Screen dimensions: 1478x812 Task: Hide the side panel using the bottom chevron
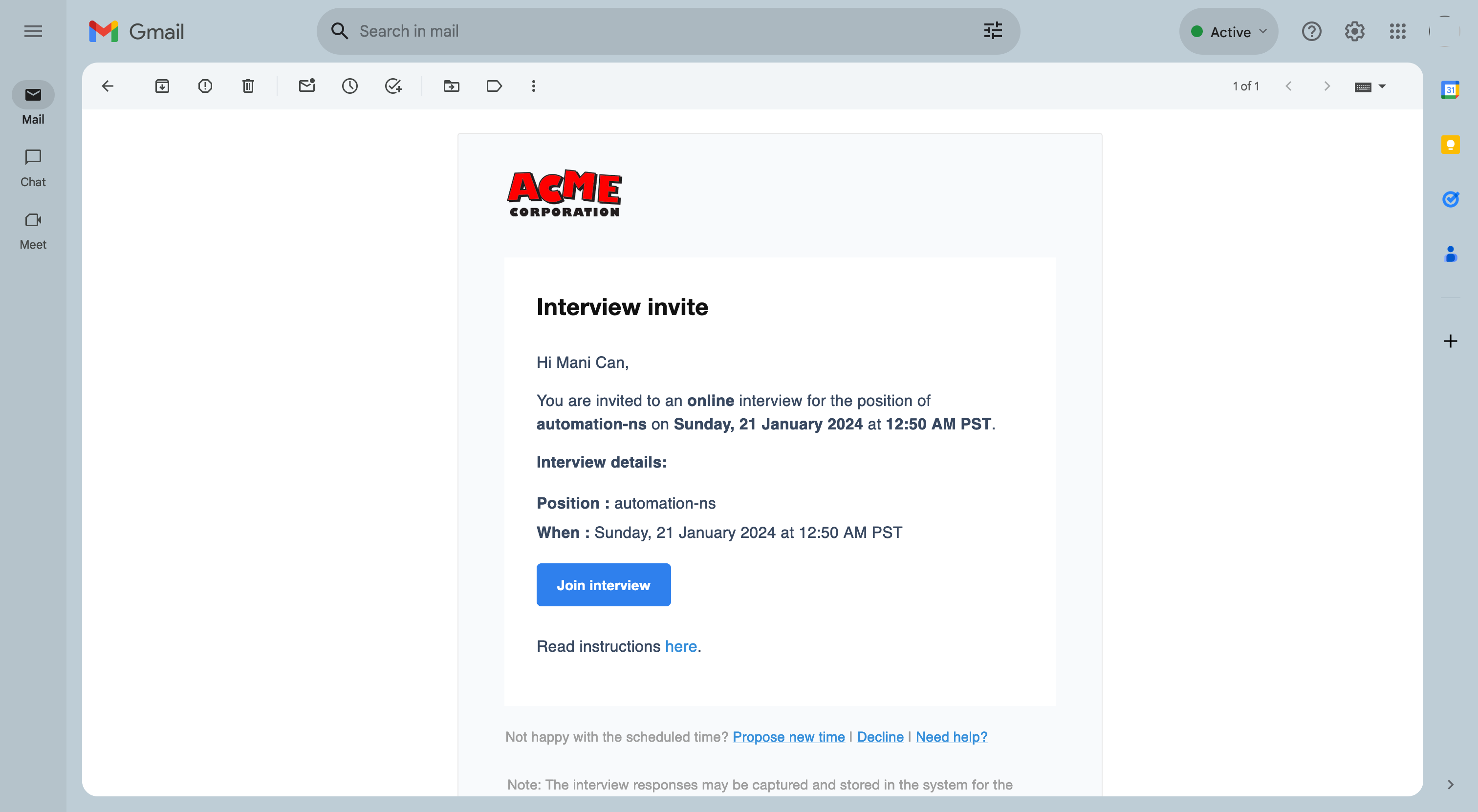[x=1450, y=785]
